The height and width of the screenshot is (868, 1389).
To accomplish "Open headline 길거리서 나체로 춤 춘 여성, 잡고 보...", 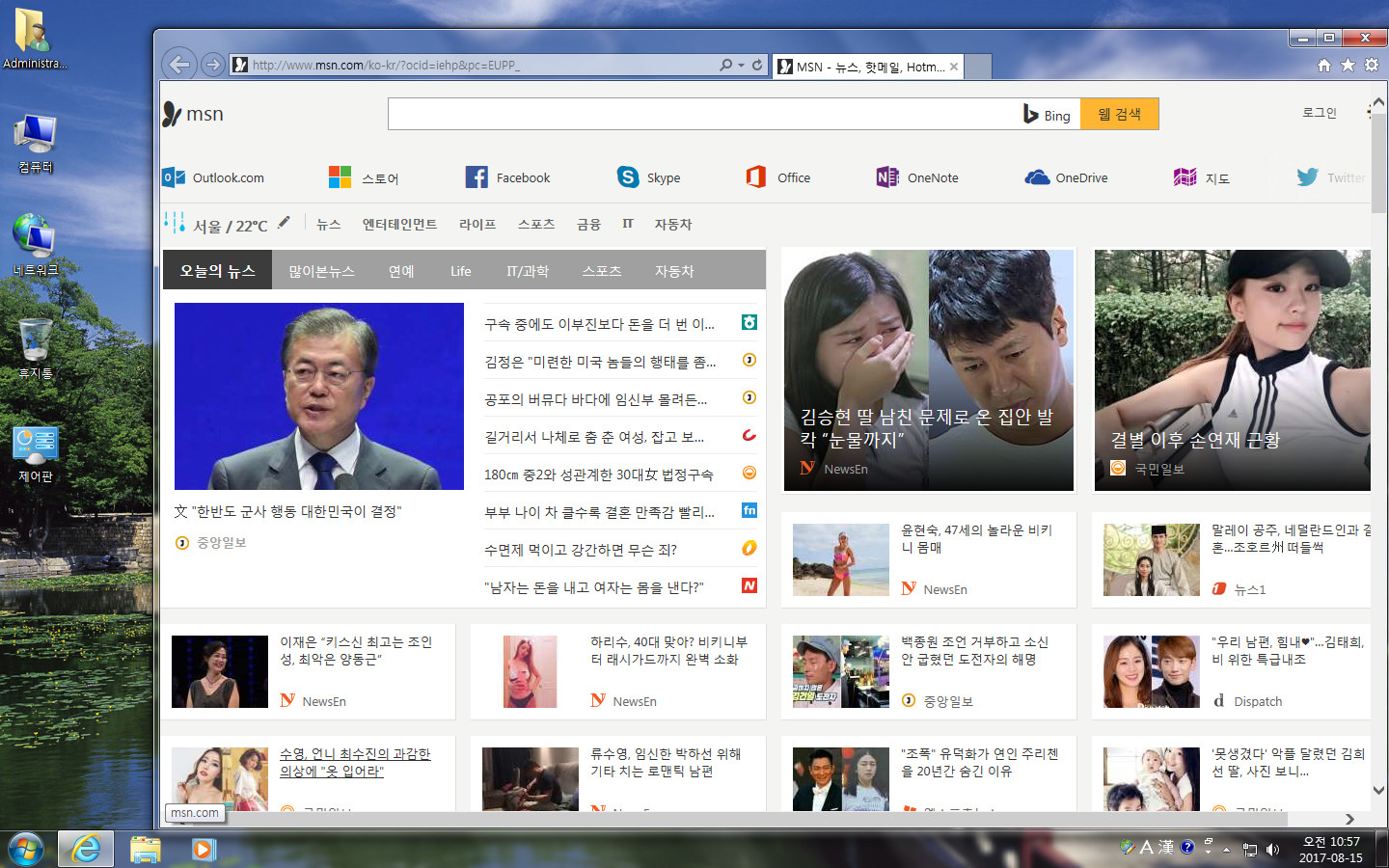I will point(594,437).
